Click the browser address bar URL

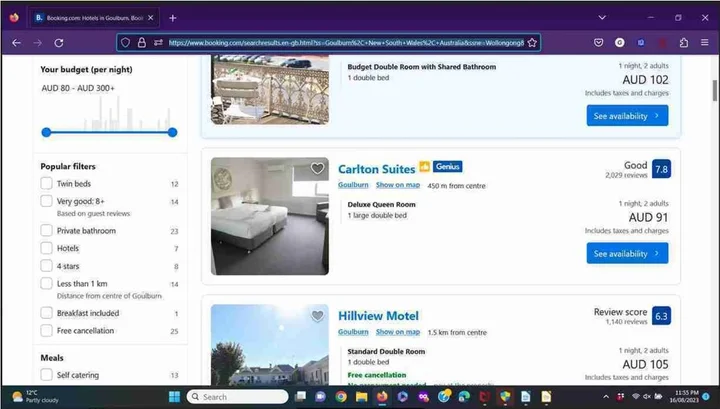[346, 43]
